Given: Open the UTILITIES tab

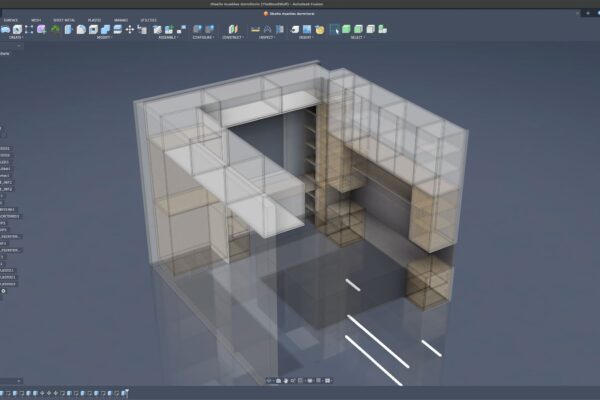Looking at the screenshot, I should click(148, 20).
